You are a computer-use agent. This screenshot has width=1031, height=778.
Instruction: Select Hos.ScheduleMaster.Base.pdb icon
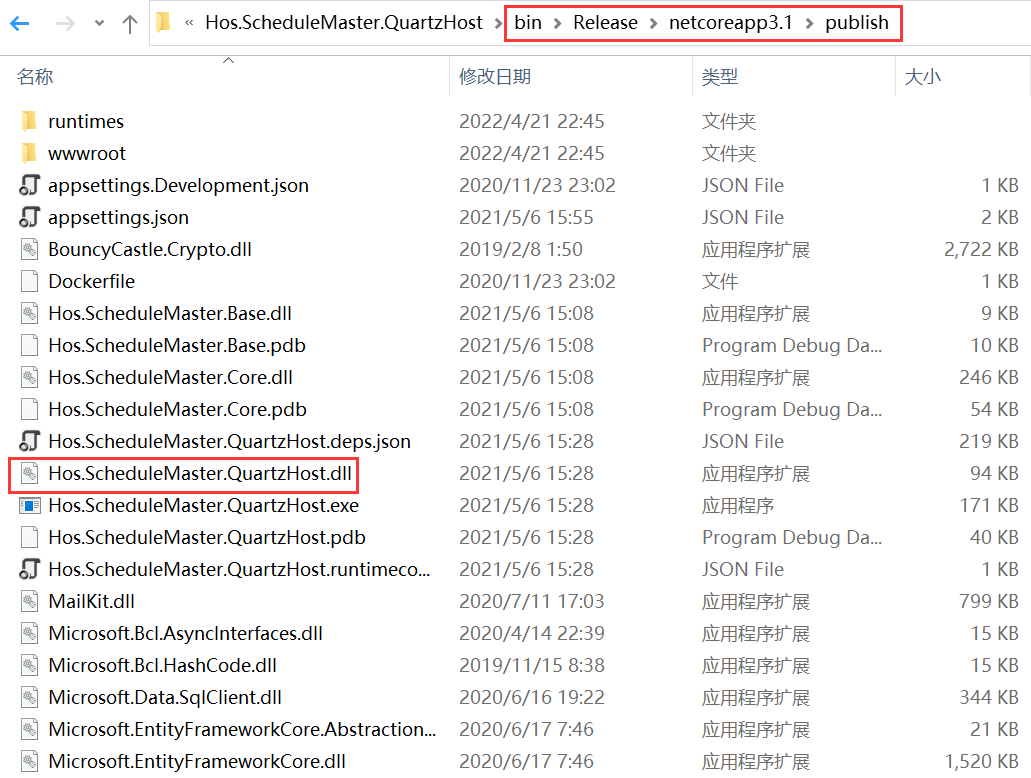click(30, 345)
